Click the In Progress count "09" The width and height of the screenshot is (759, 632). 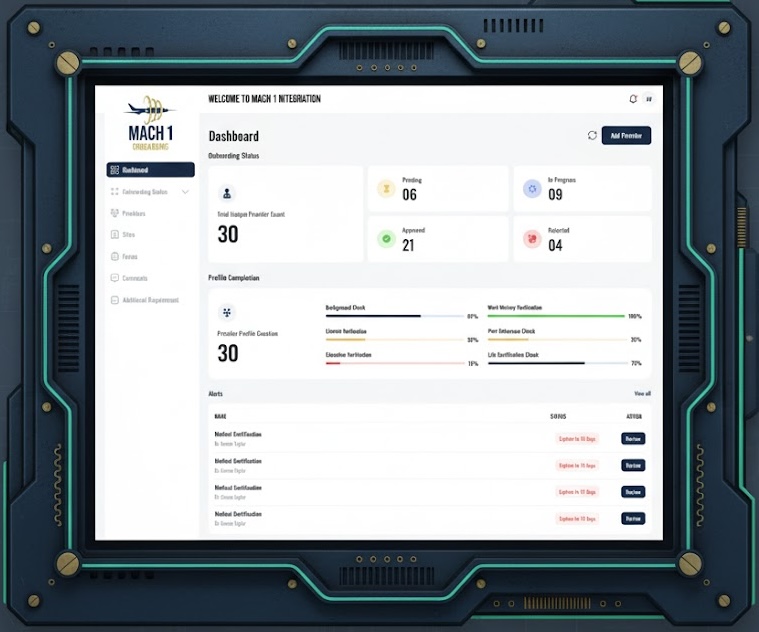555,195
